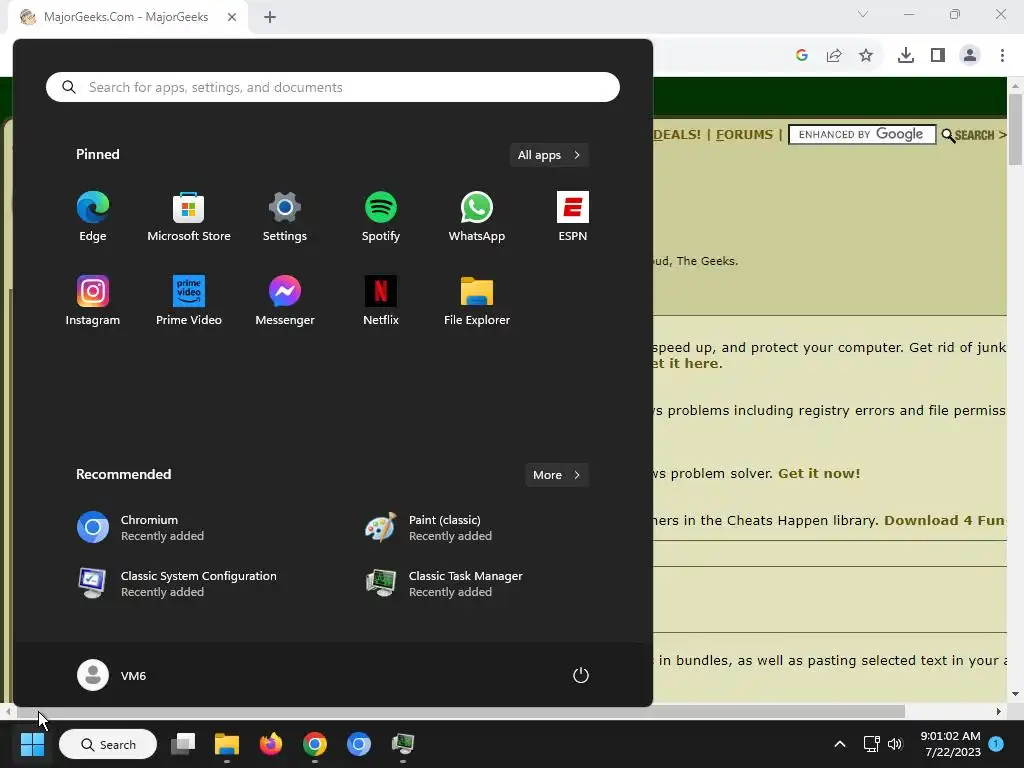Click the Google enhanced search field
This screenshot has height=768, width=1024.
pyautogui.click(x=862, y=135)
